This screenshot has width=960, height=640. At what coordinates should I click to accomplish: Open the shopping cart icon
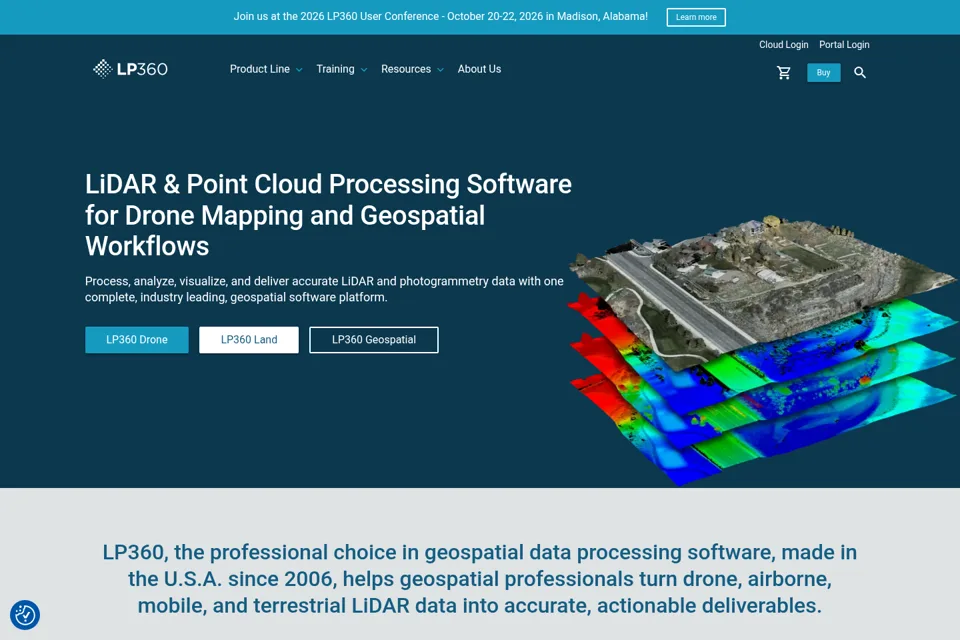point(784,73)
